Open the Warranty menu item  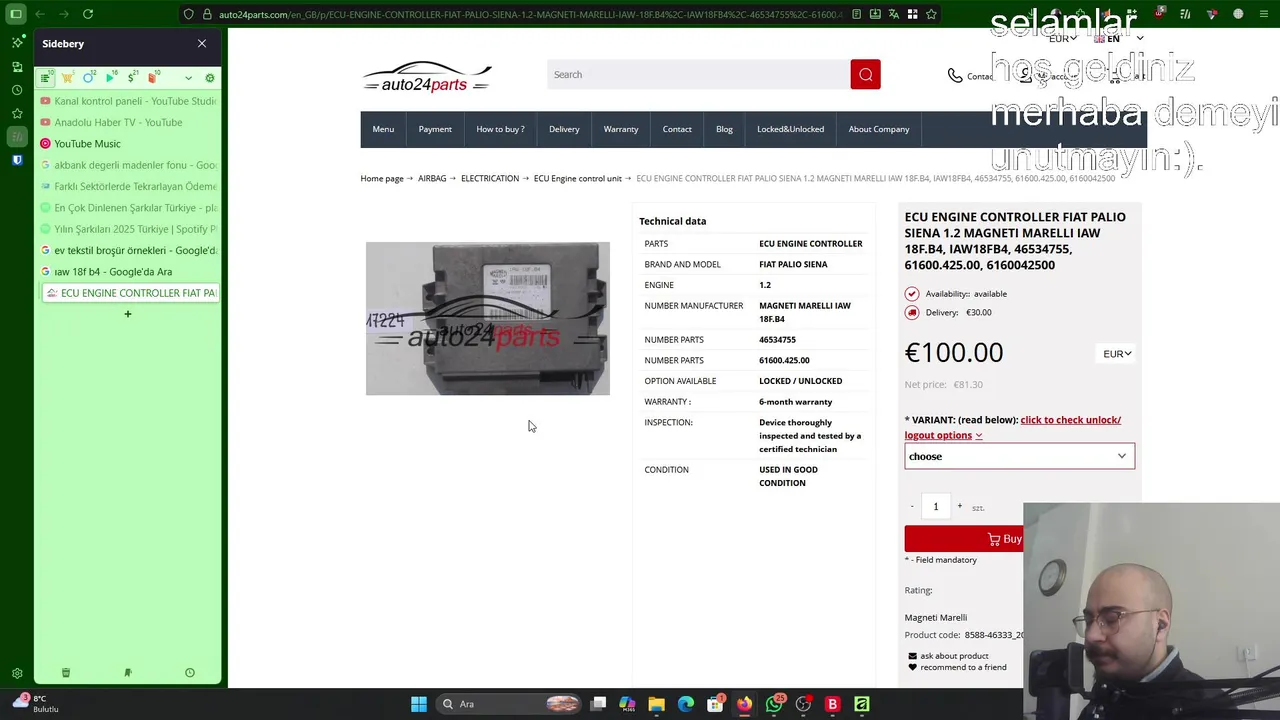pyautogui.click(x=621, y=129)
